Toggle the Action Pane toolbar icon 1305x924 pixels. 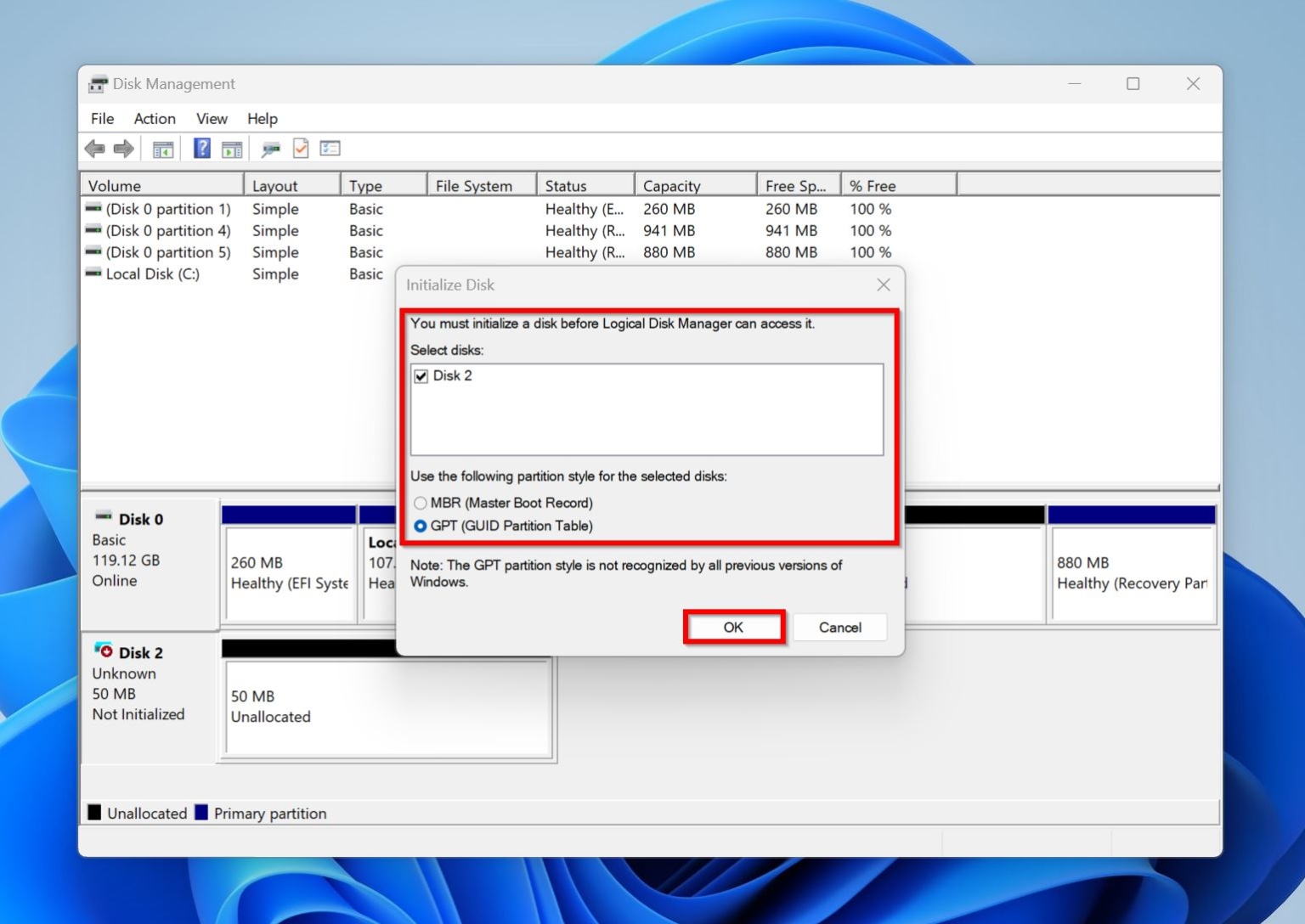click(232, 149)
